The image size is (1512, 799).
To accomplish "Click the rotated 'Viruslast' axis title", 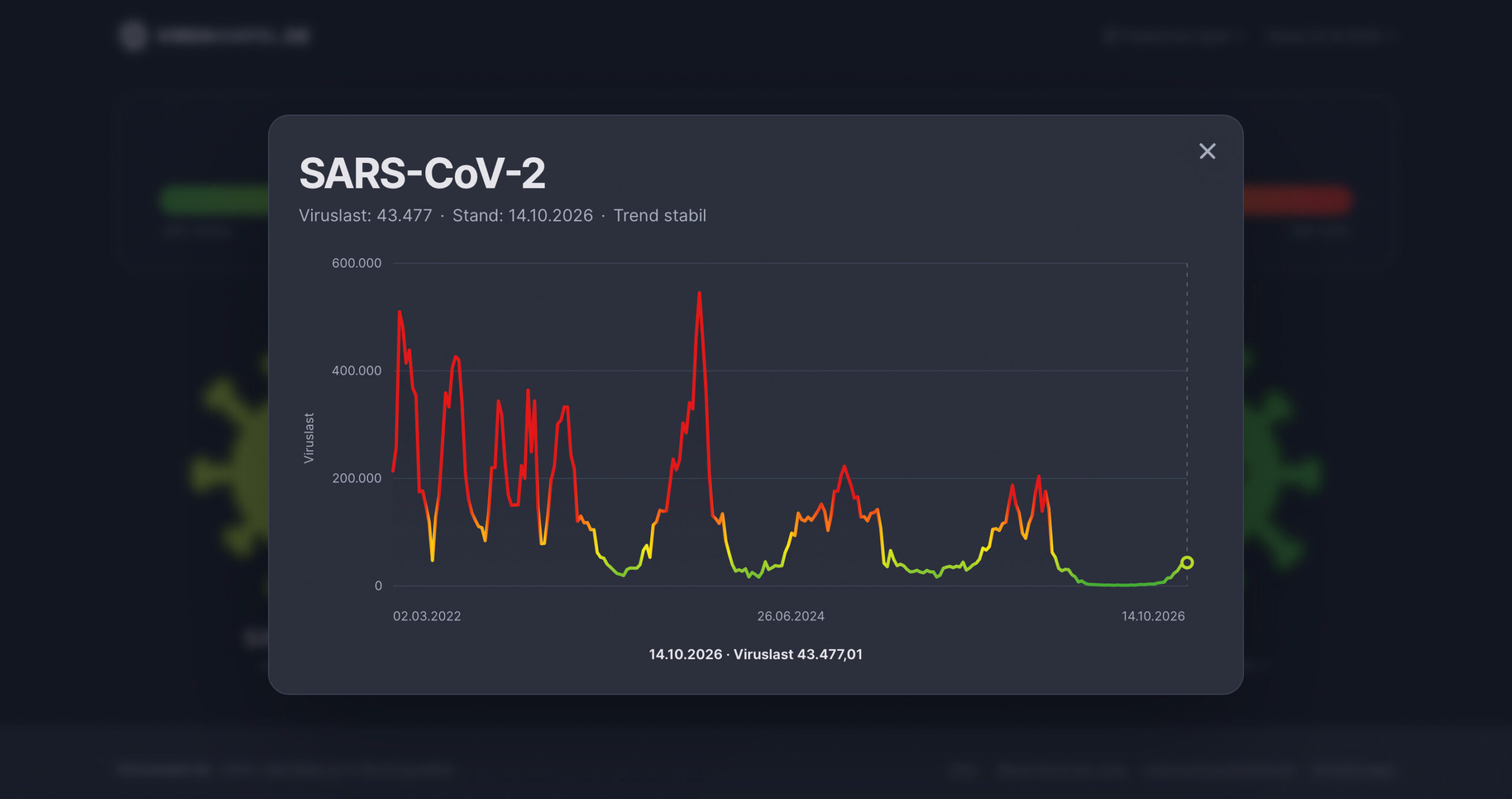I will coord(308,438).
